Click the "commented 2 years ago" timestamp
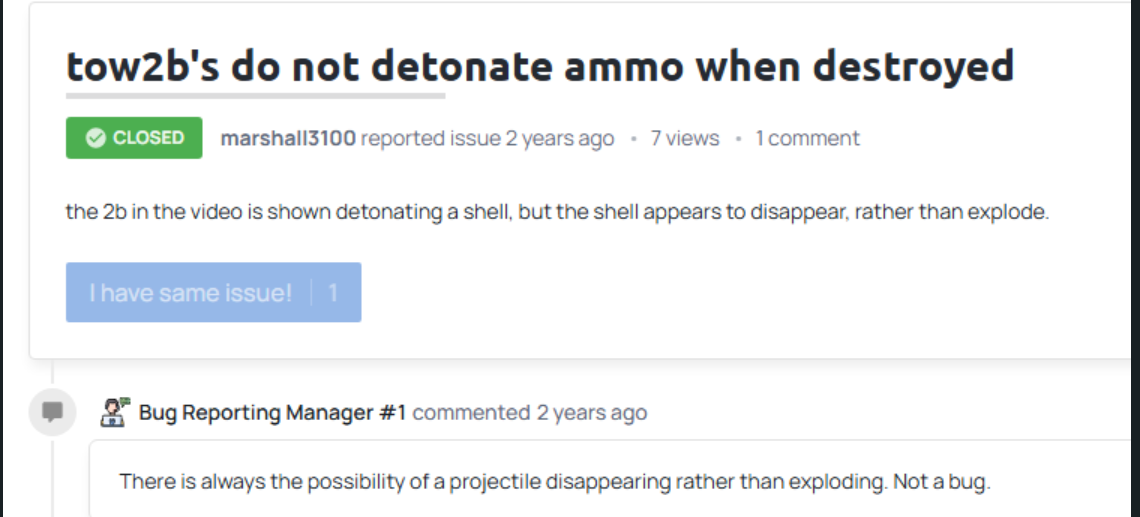 [591, 412]
